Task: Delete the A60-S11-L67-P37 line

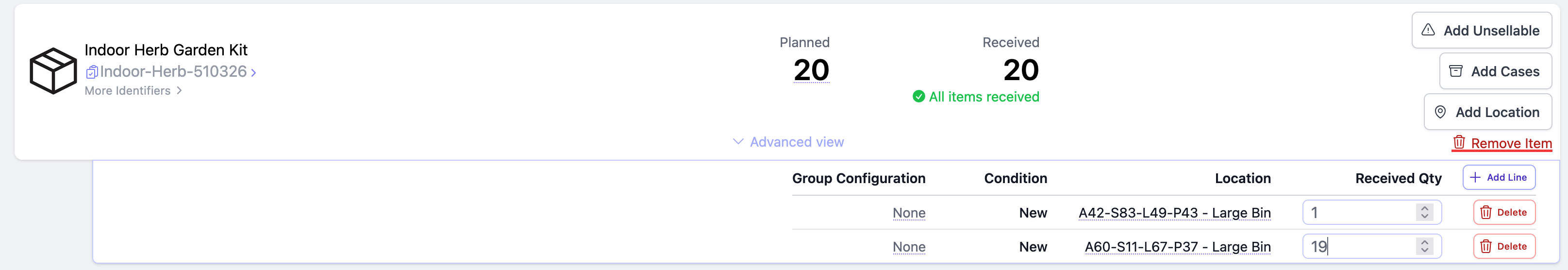Action: click(1503, 246)
